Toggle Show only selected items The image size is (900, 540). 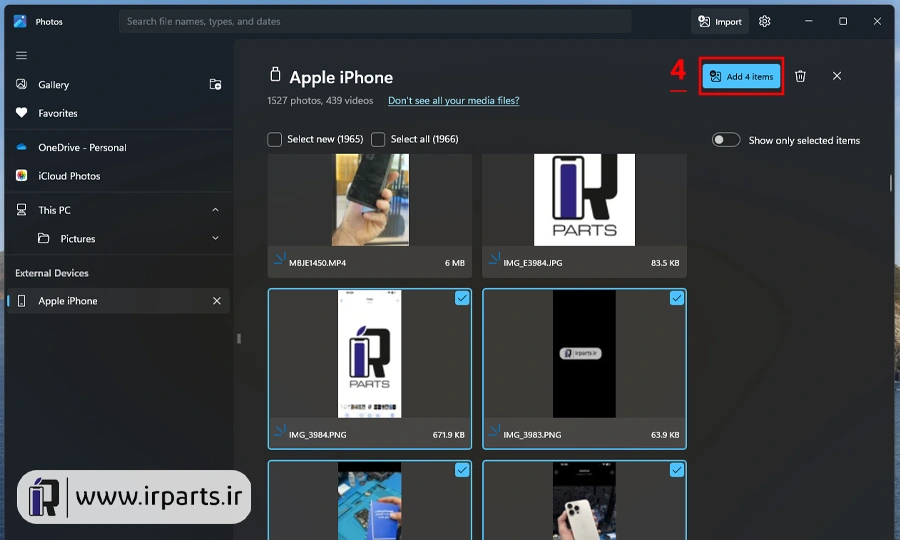[726, 140]
